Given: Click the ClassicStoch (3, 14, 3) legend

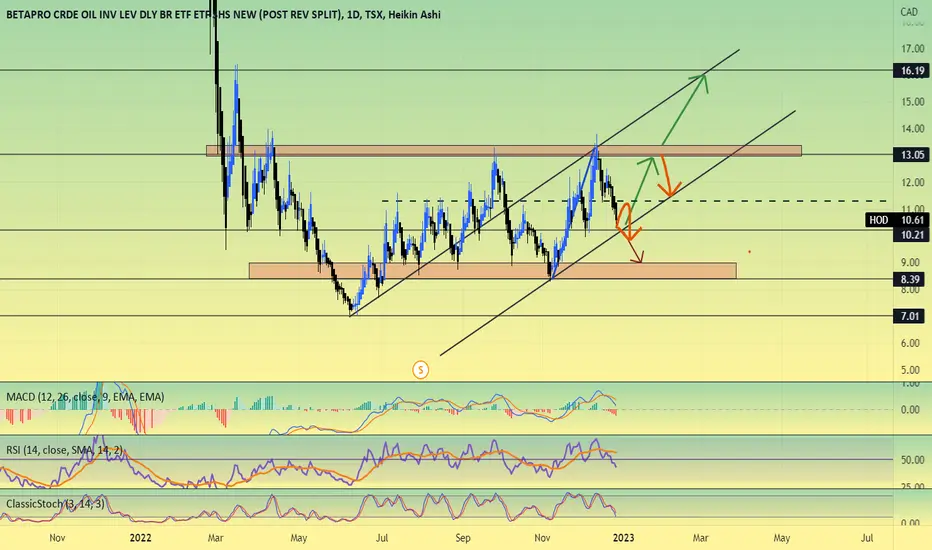Looking at the screenshot, I should coord(55,504).
